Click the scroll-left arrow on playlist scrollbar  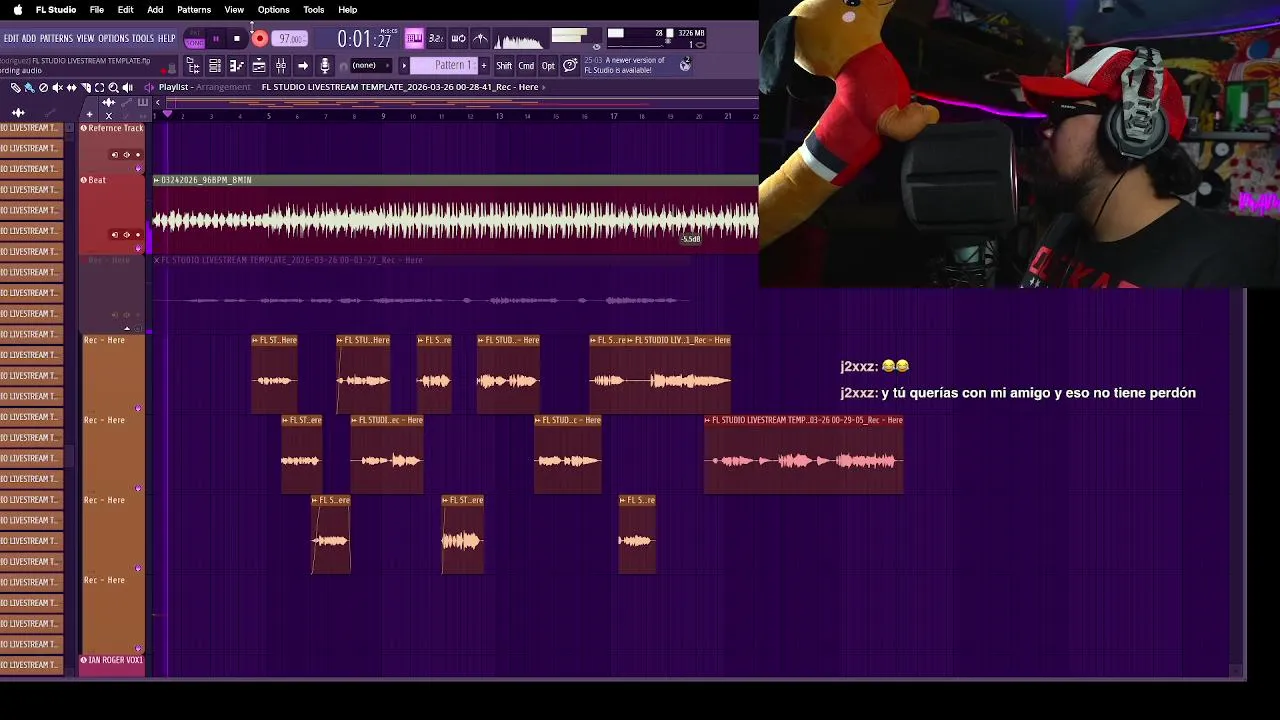158,103
